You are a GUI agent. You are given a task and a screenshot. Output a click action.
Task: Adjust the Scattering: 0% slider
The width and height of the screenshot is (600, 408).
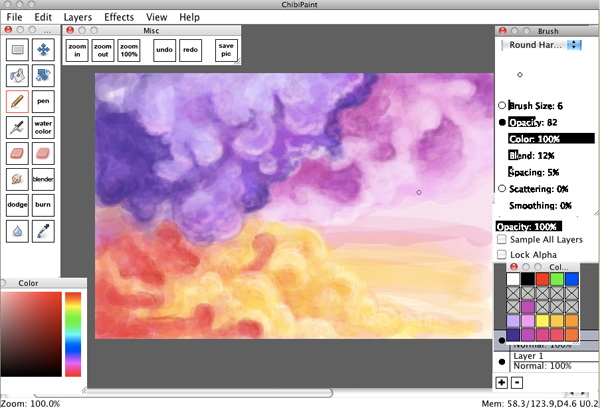(x=551, y=189)
